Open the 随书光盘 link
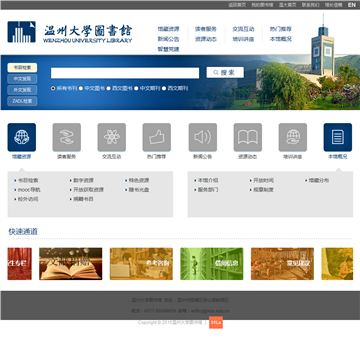360x360 pixels. [x=139, y=190]
